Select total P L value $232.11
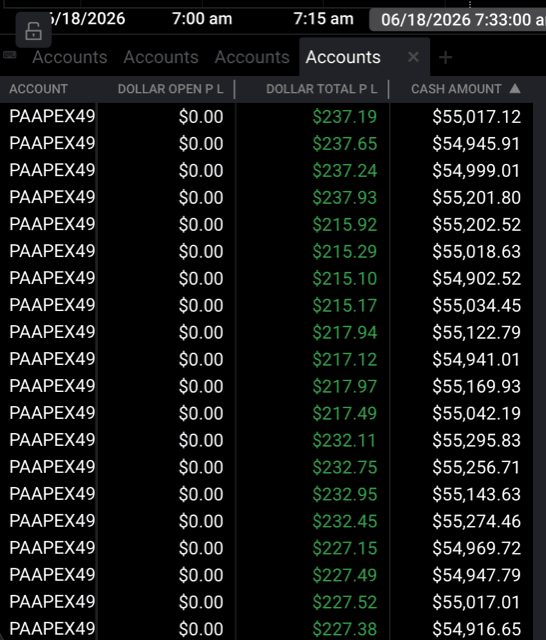 (345, 440)
